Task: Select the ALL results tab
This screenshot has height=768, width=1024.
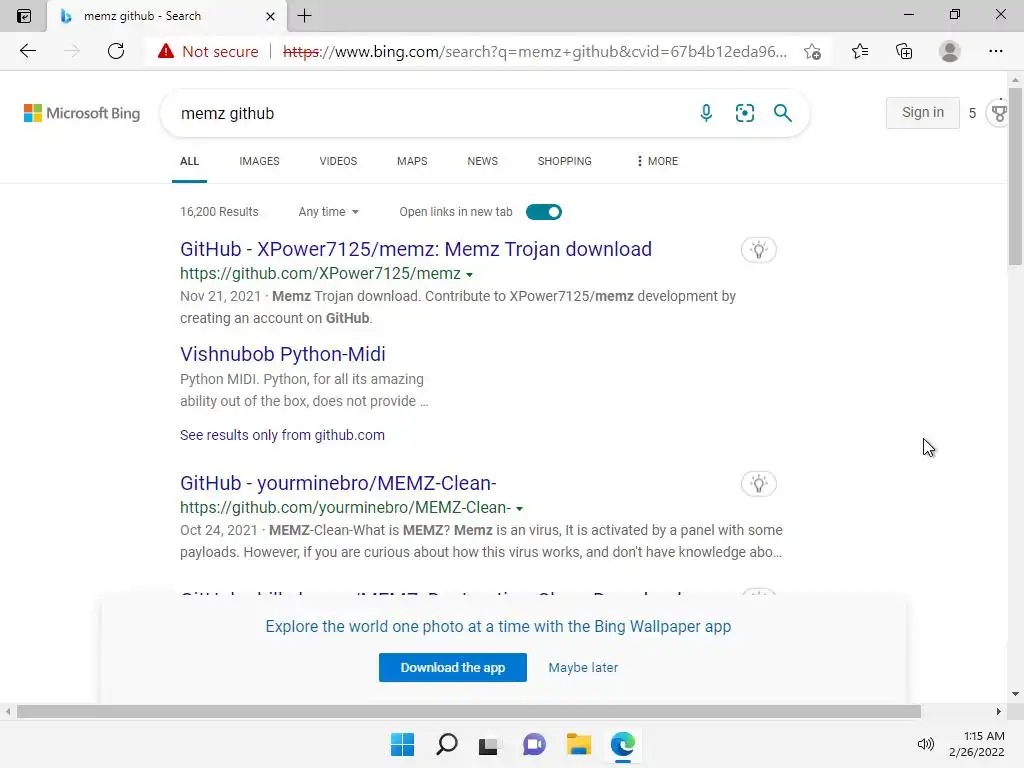Action: point(189,161)
